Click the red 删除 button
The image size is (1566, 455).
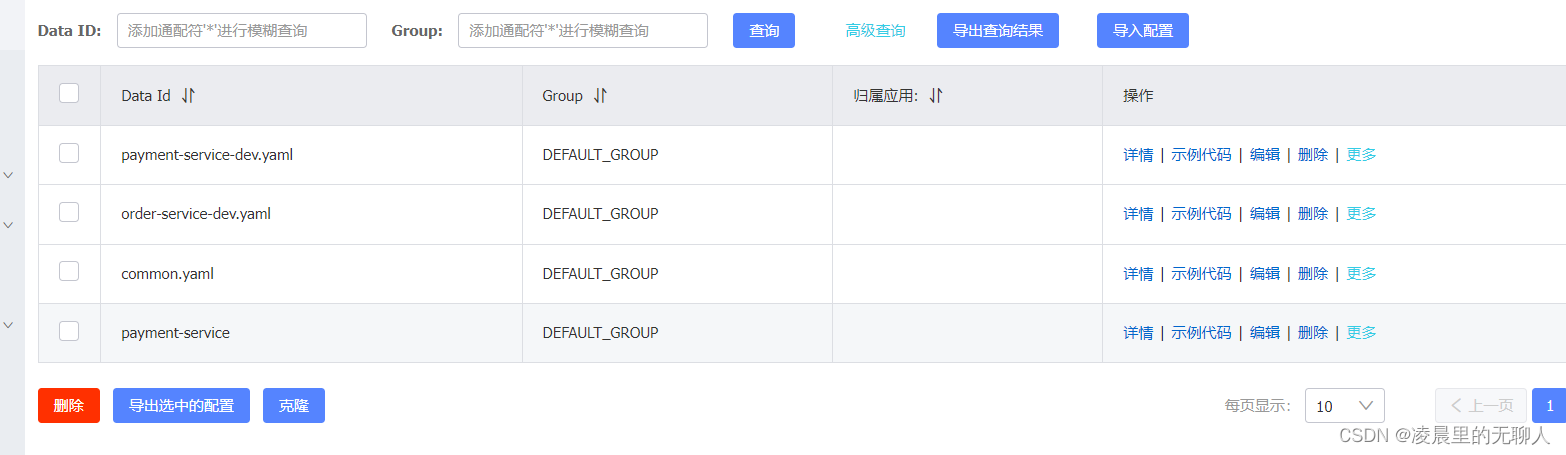coord(69,406)
